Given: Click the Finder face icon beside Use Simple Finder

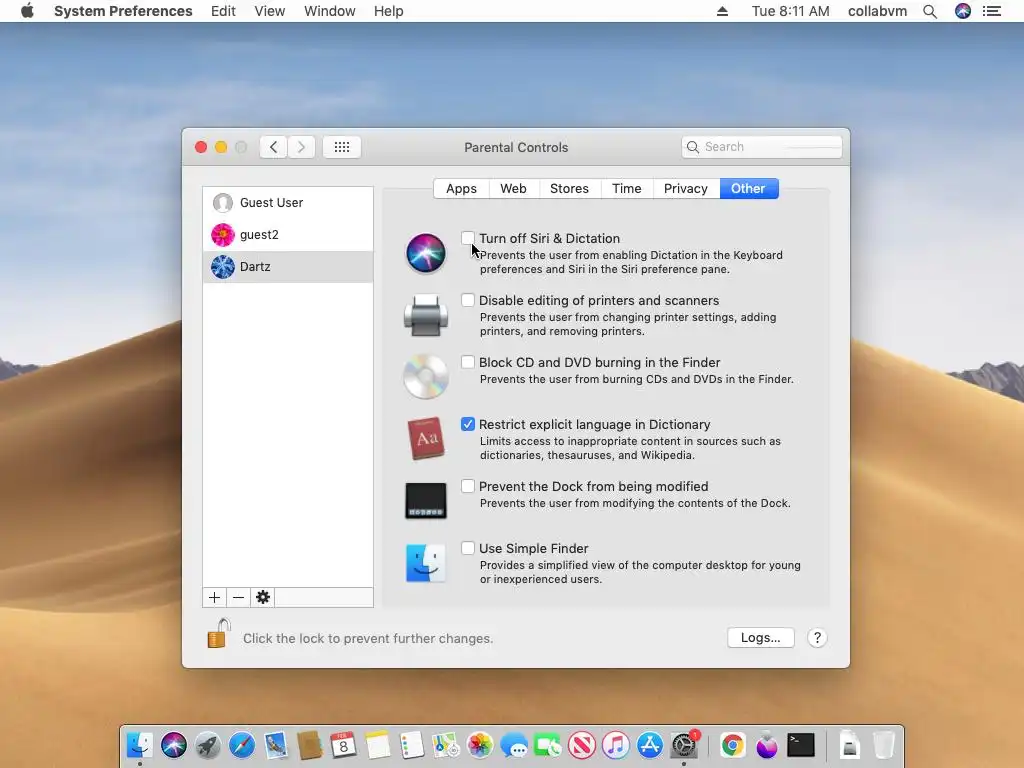Looking at the screenshot, I should click(x=426, y=563).
